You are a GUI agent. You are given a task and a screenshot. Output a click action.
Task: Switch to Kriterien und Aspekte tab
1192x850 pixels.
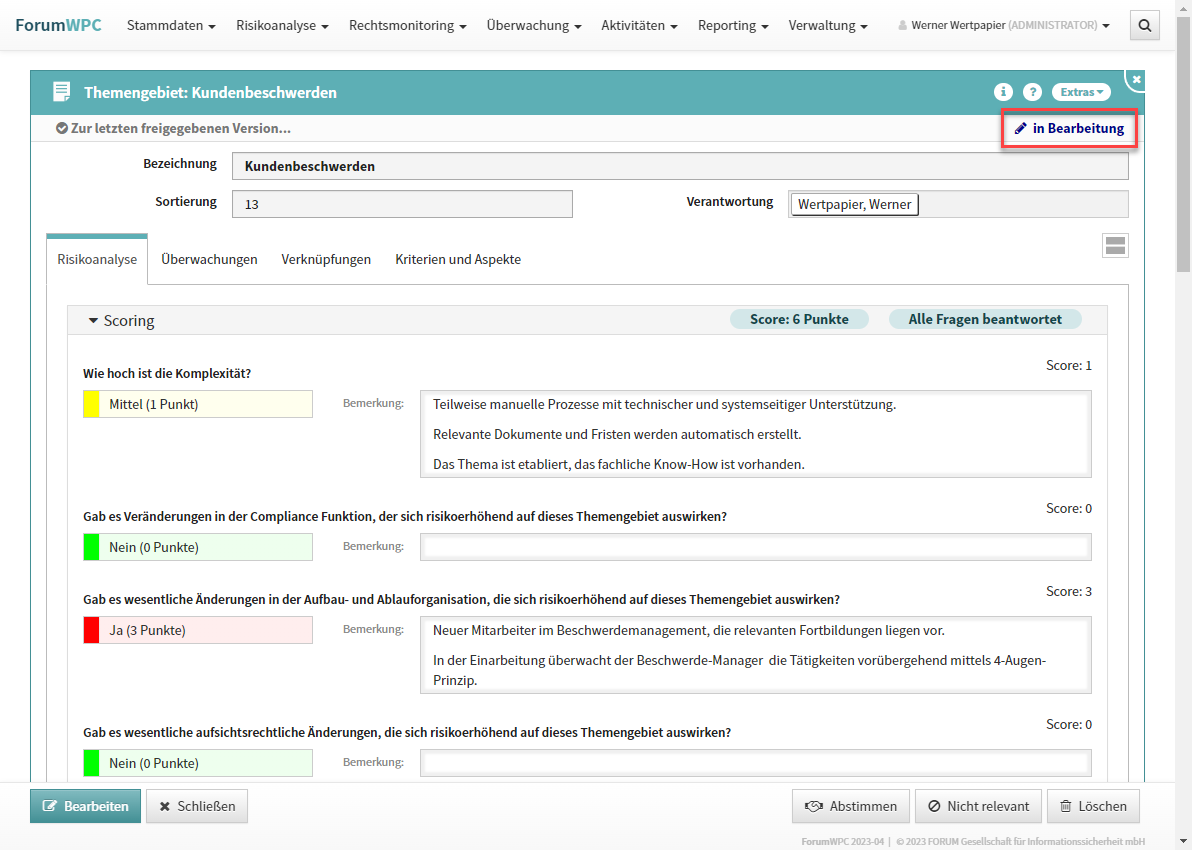click(458, 259)
